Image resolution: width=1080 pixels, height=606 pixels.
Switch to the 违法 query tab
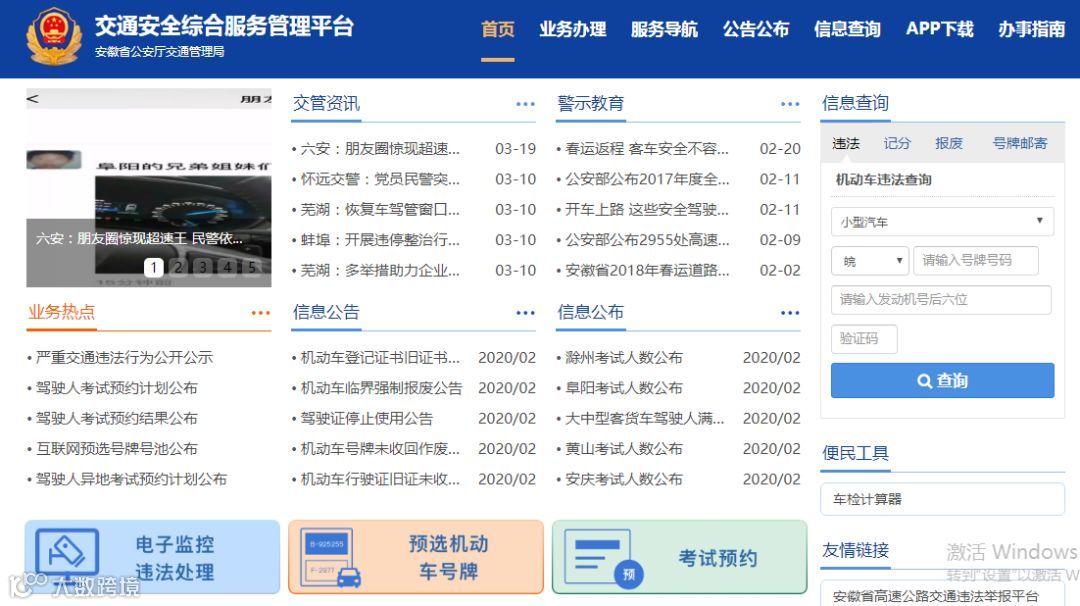pos(846,143)
